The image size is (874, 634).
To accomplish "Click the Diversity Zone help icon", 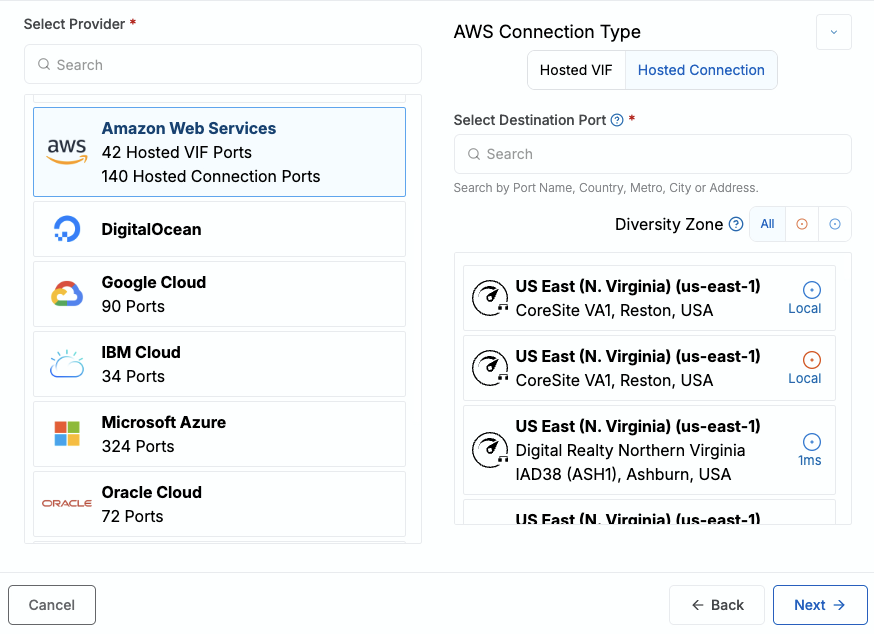I will point(736,224).
